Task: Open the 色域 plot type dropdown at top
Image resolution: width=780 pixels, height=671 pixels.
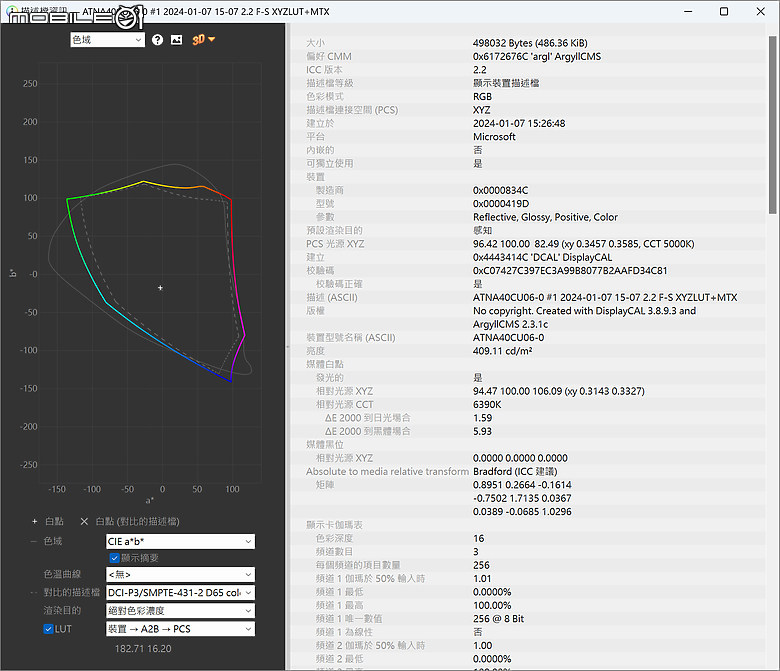Action: coord(107,40)
